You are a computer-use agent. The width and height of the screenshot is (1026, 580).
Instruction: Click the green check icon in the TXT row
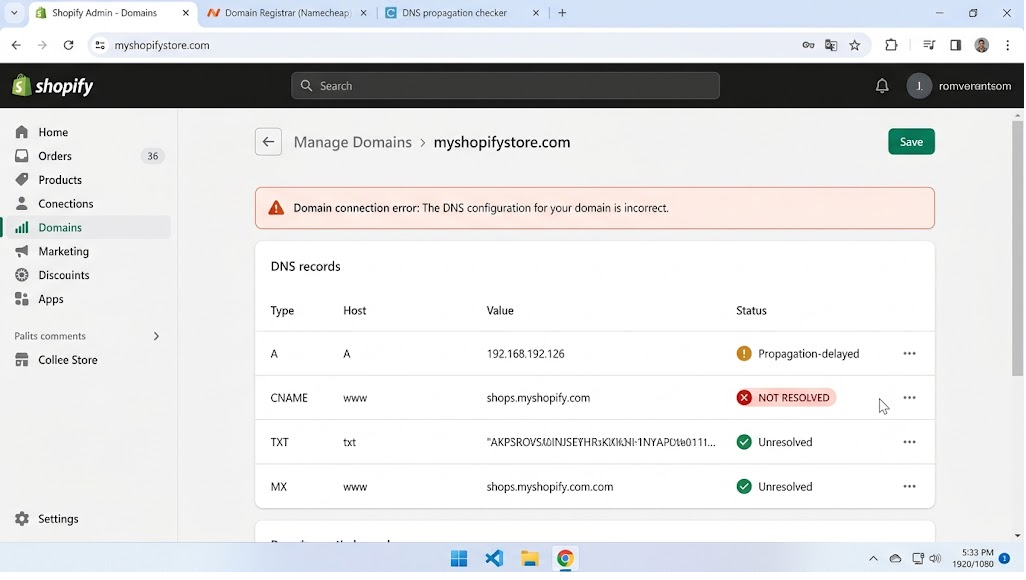click(744, 442)
